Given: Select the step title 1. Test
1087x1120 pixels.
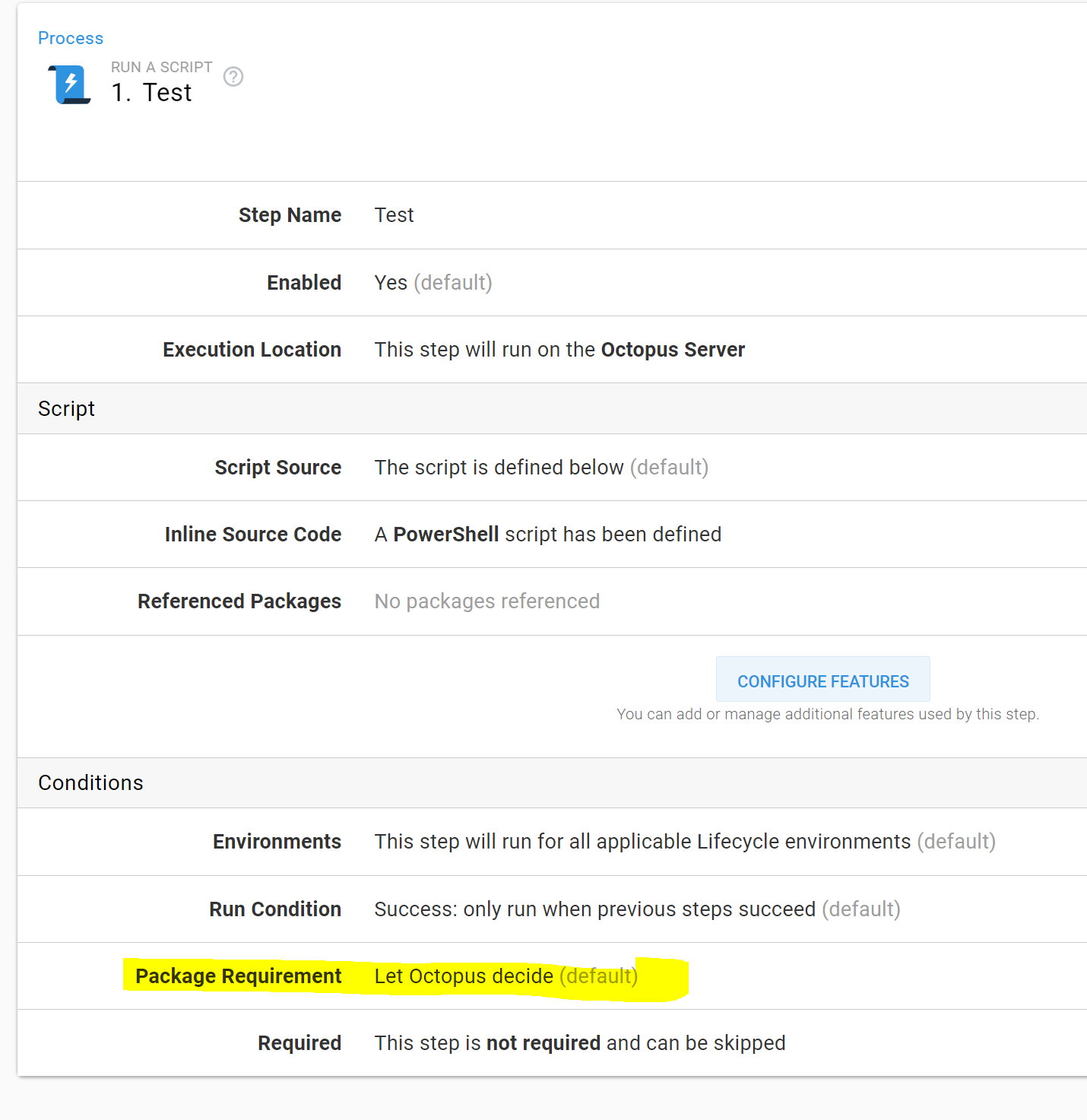Looking at the screenshot, I should [151, 92].
